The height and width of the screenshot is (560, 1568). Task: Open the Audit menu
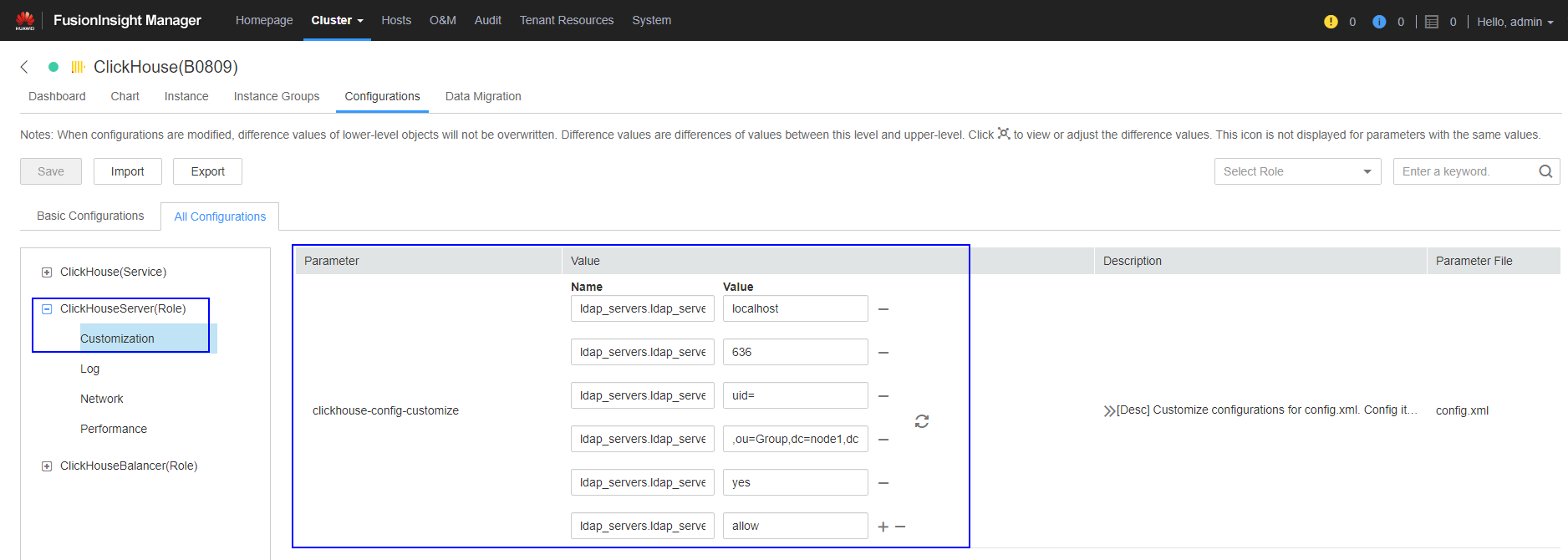click(488, 20)
